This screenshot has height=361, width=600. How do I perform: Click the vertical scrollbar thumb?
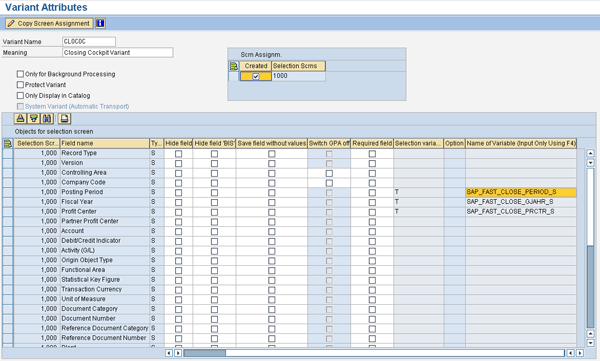pos(590,287)
